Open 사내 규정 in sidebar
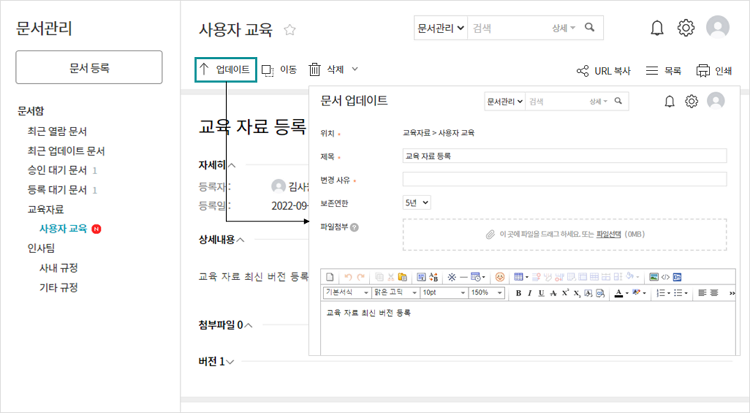This screenshot has height=413, width=750. pos(58,268)
